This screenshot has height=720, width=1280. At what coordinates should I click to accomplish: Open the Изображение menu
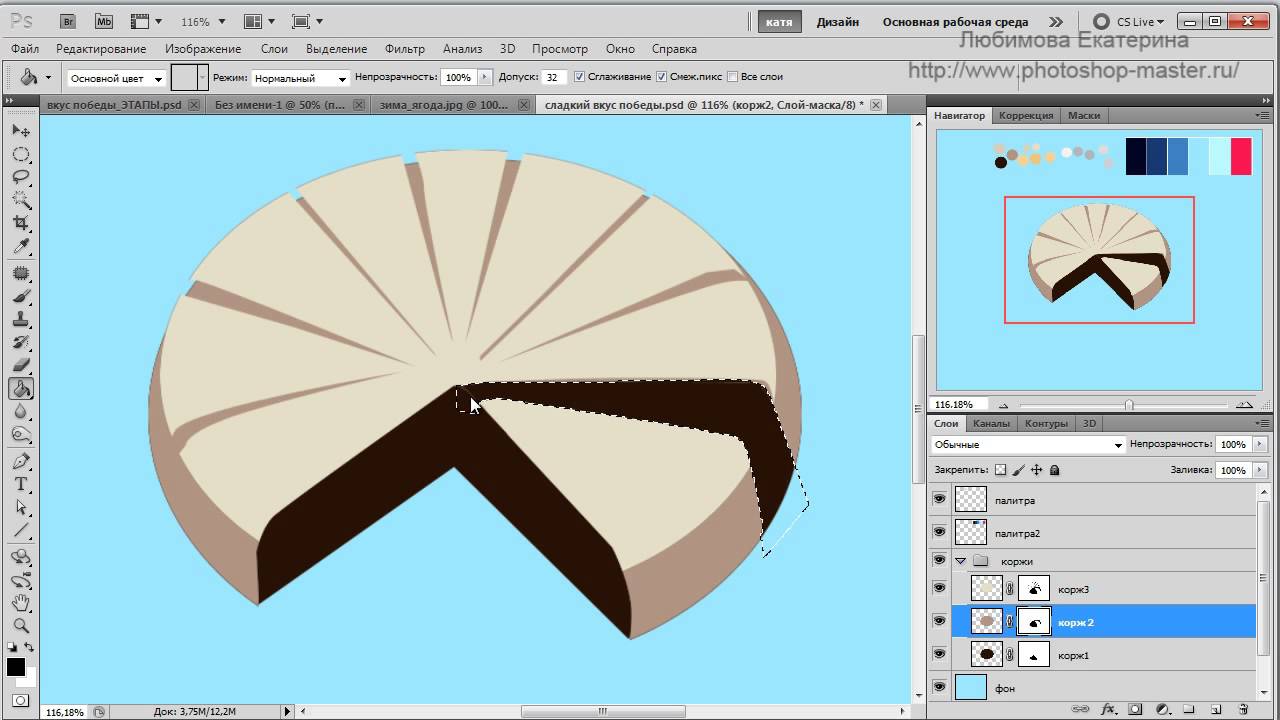(203, 48)
